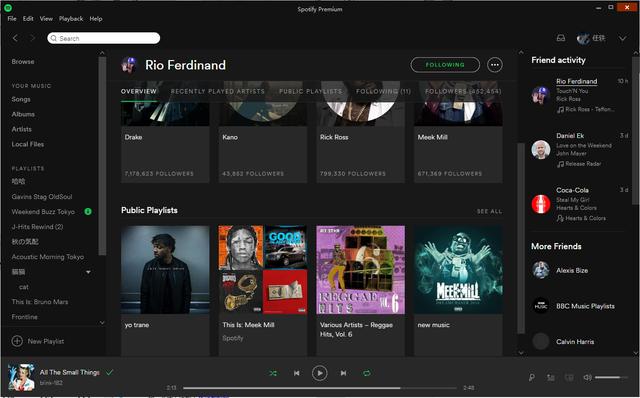Open Acoustic Morning Tokyo playlist
The height and width of the screenshot is (398, 640).
(x=48, y=257)
